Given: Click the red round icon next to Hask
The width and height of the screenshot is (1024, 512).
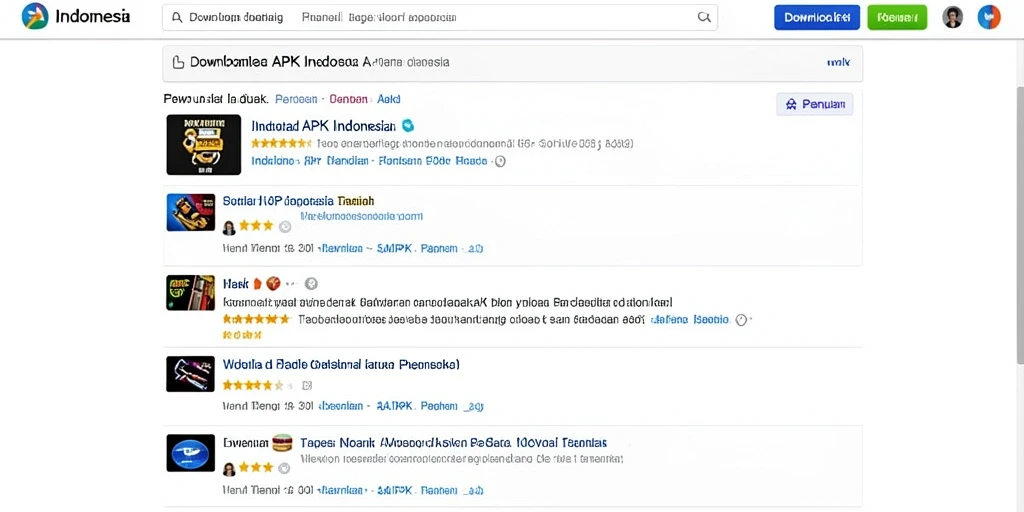Looking at the screenshot, I should pyautogui.click(x=273, y=283).
